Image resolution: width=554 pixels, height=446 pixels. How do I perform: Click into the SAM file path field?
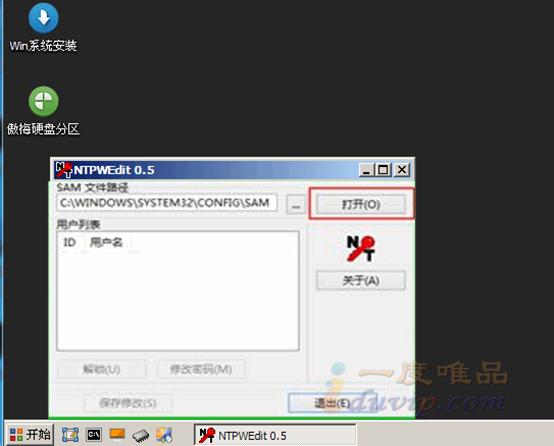(167, 203)
